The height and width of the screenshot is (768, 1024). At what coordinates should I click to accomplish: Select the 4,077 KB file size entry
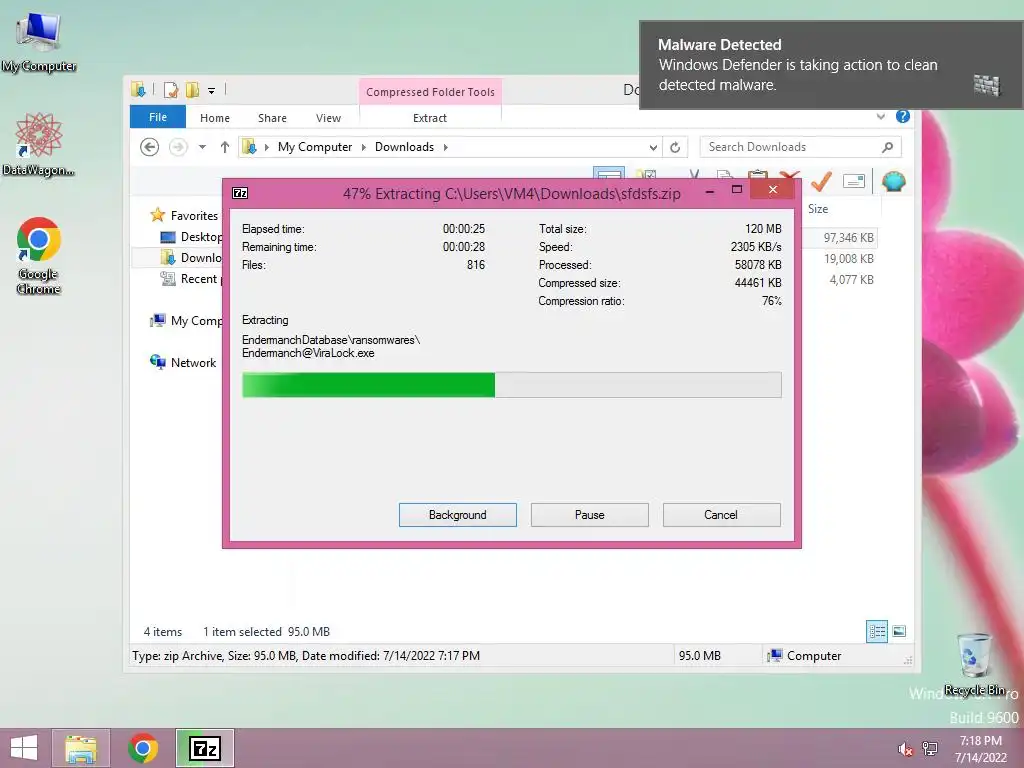coord(851,280)
